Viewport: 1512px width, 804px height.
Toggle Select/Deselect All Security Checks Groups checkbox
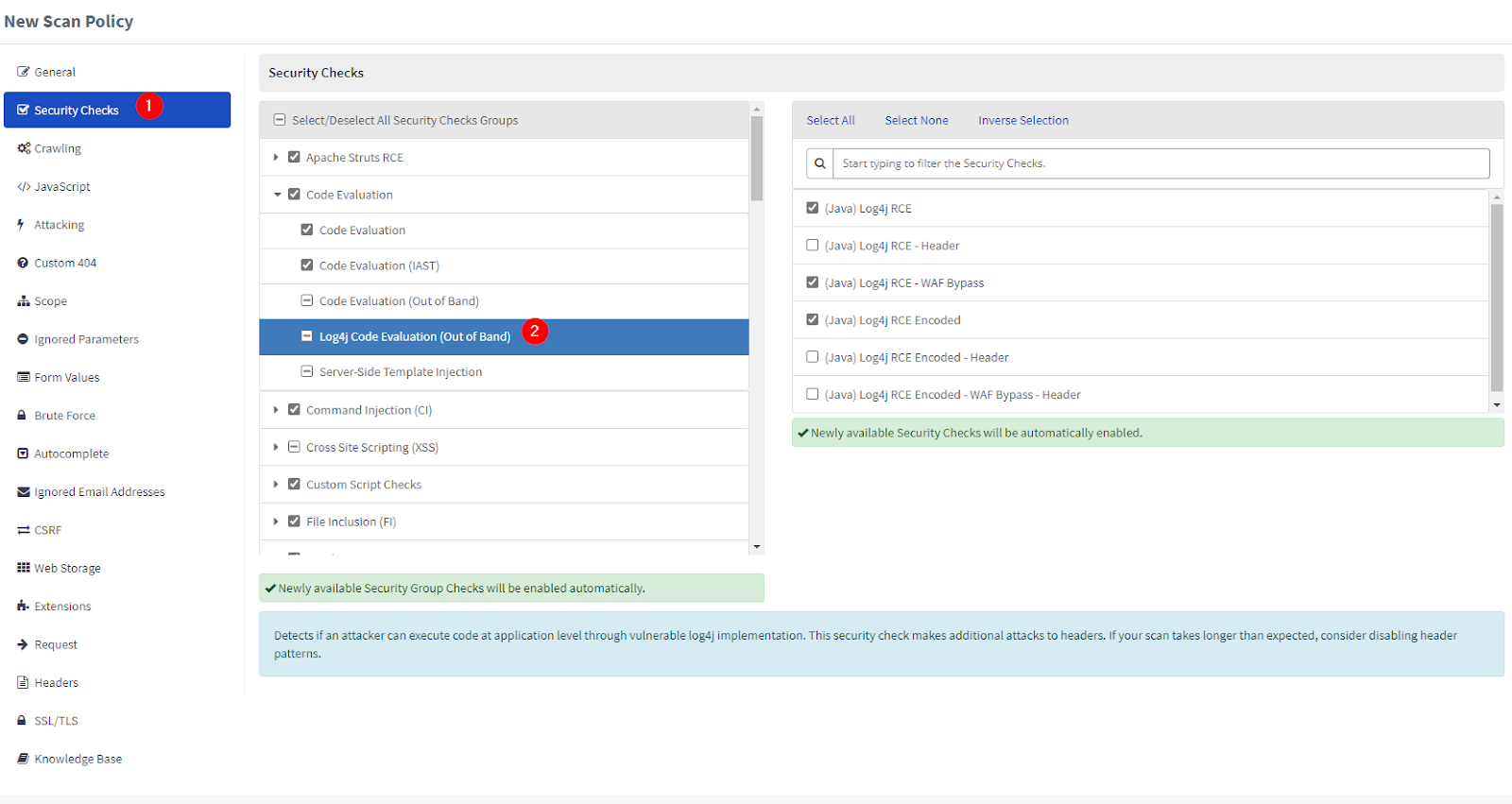[x=279, y=120]
